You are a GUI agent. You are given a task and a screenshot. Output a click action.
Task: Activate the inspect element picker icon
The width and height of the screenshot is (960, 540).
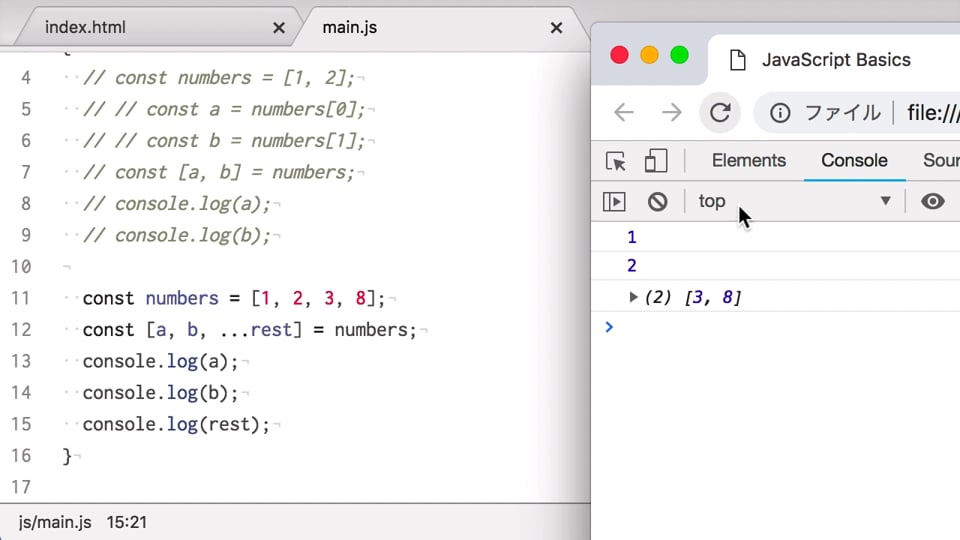point(615,161)
